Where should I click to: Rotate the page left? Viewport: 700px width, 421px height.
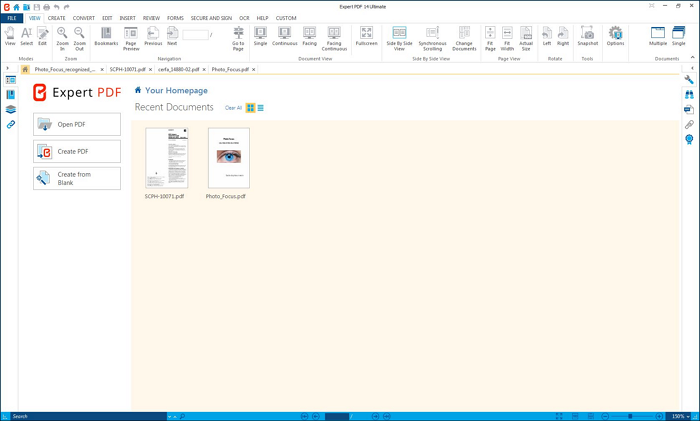tap(547, 37)
